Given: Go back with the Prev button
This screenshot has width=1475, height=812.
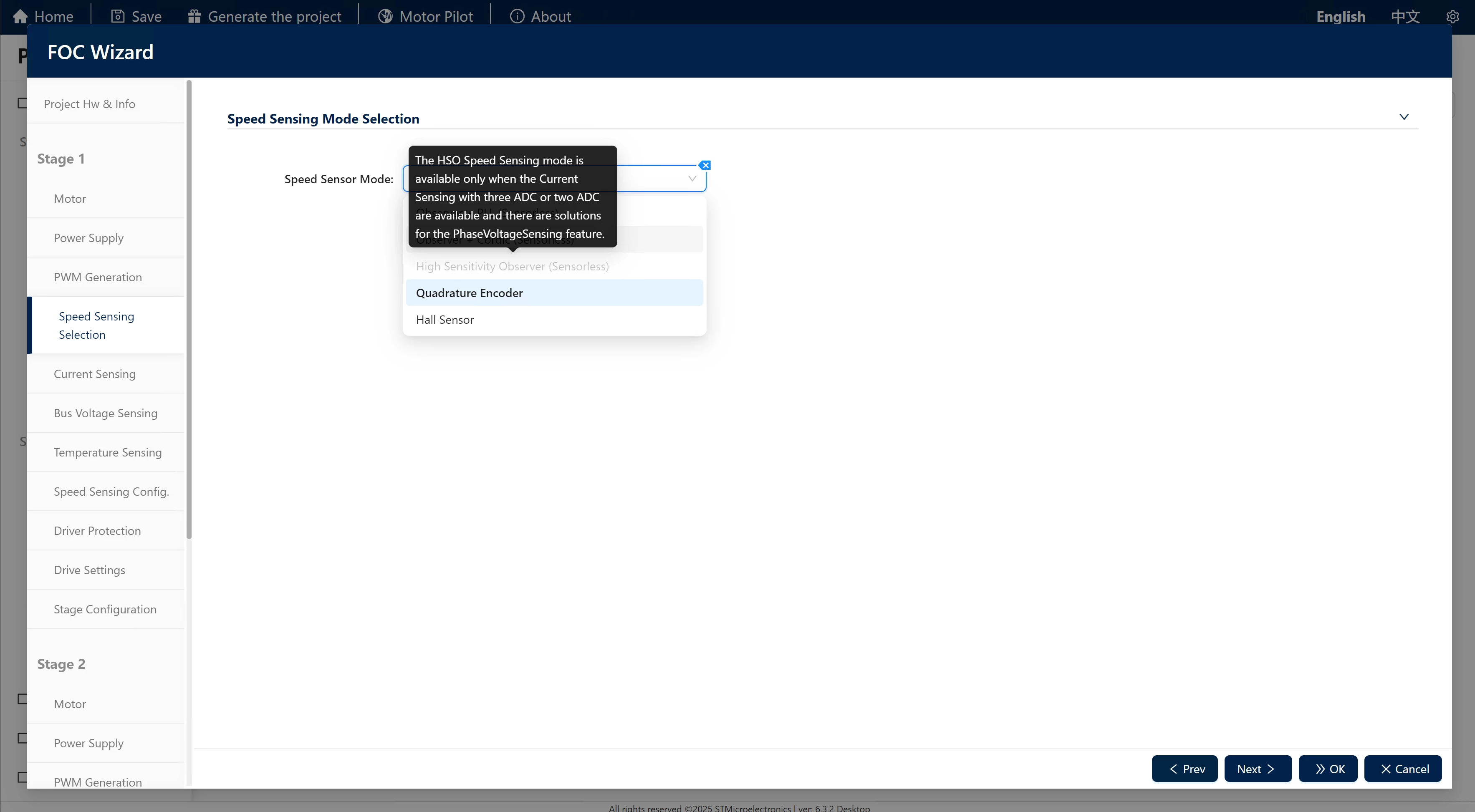Looking at the screenshot, I should click(1185, 769).
